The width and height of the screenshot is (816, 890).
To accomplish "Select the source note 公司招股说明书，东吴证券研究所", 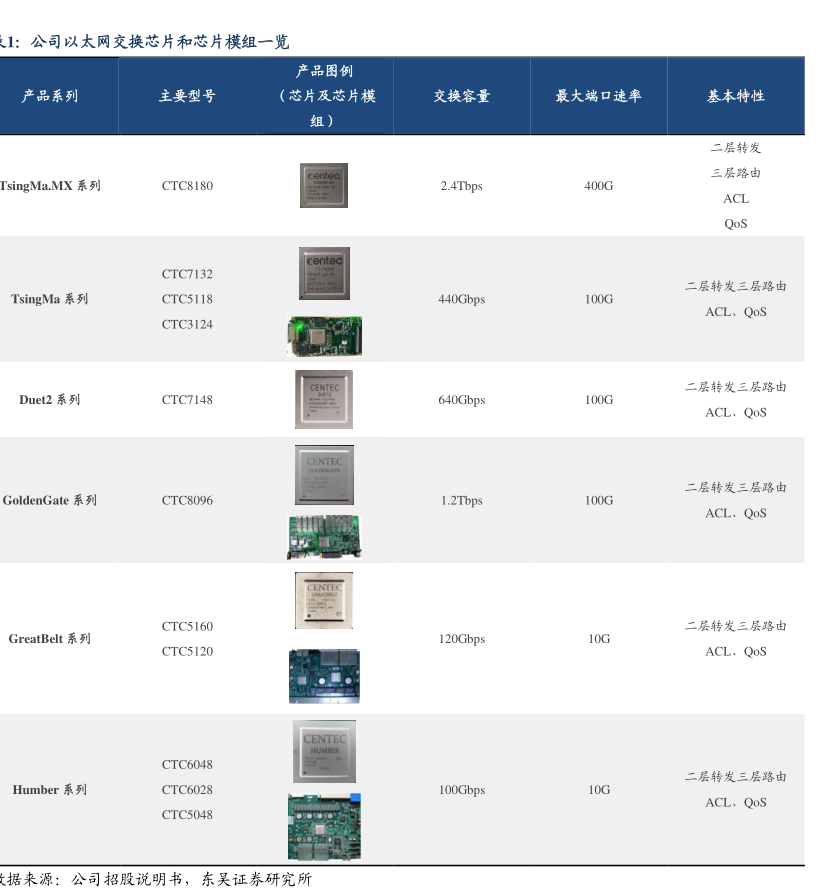I will 191,879.
